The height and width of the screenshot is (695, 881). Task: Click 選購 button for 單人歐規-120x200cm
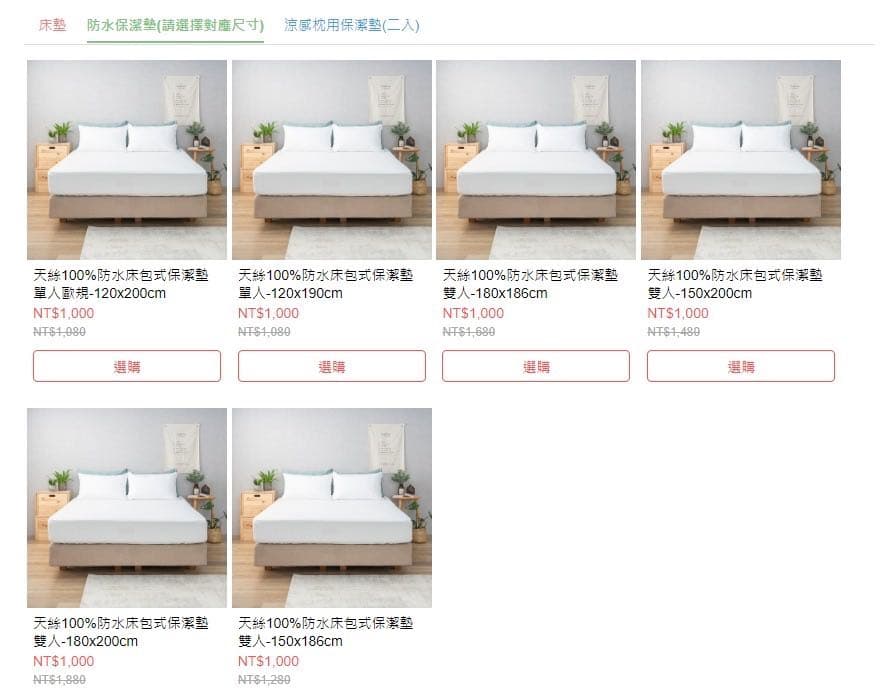[127, 366]
